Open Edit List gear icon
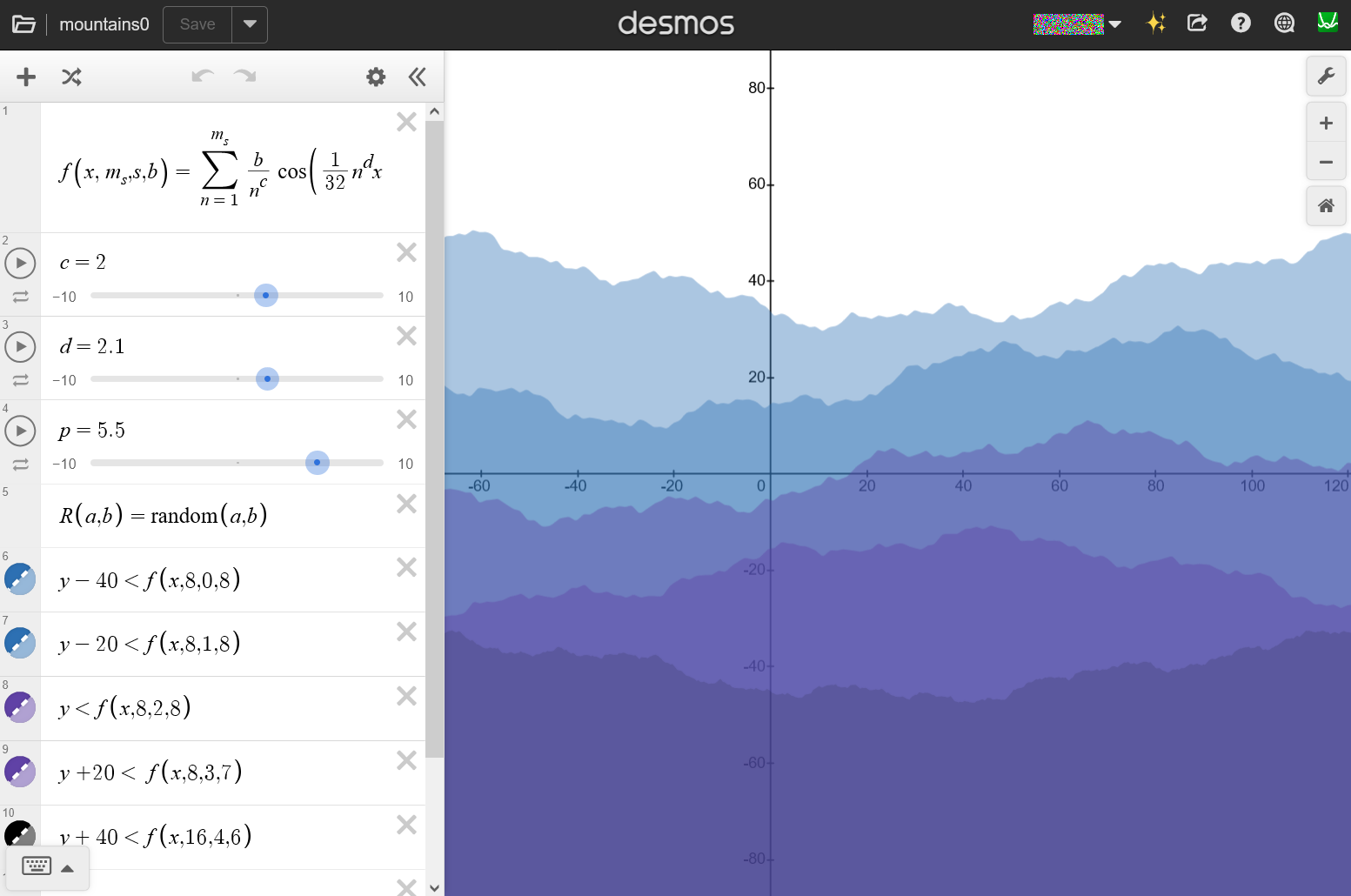This screenshot has height=896, width=1351. [376, 77]
